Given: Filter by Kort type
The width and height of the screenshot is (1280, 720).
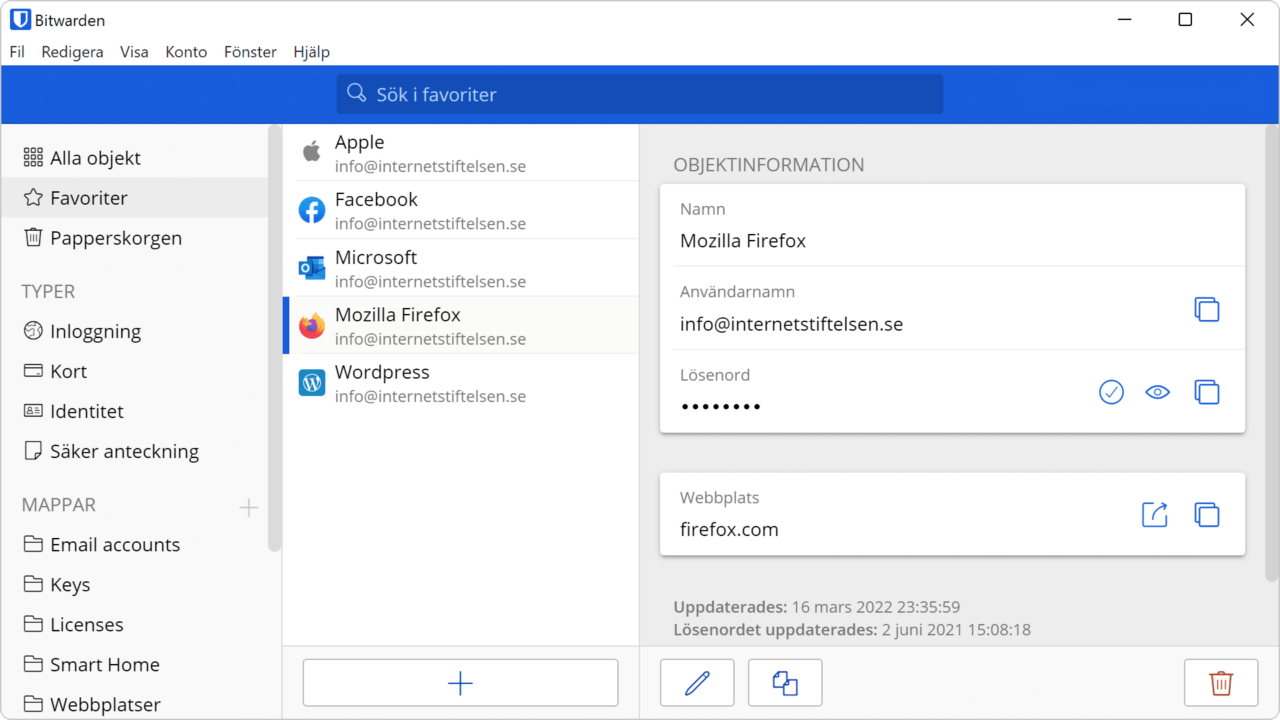Looking at the screenshot, I should (x=135, y=371).
